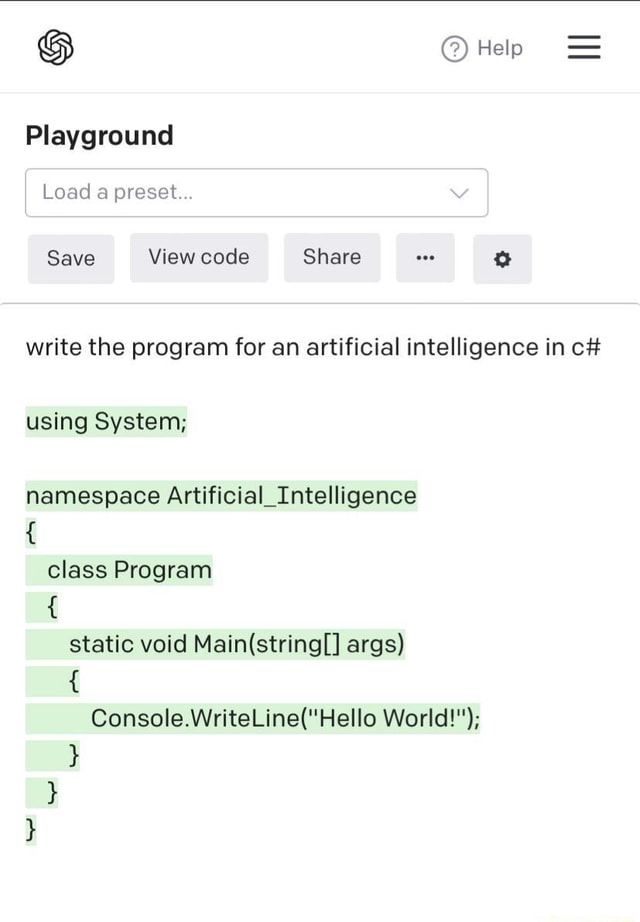
Task: Click the static void Main line
Action: (x=236, y=644)
